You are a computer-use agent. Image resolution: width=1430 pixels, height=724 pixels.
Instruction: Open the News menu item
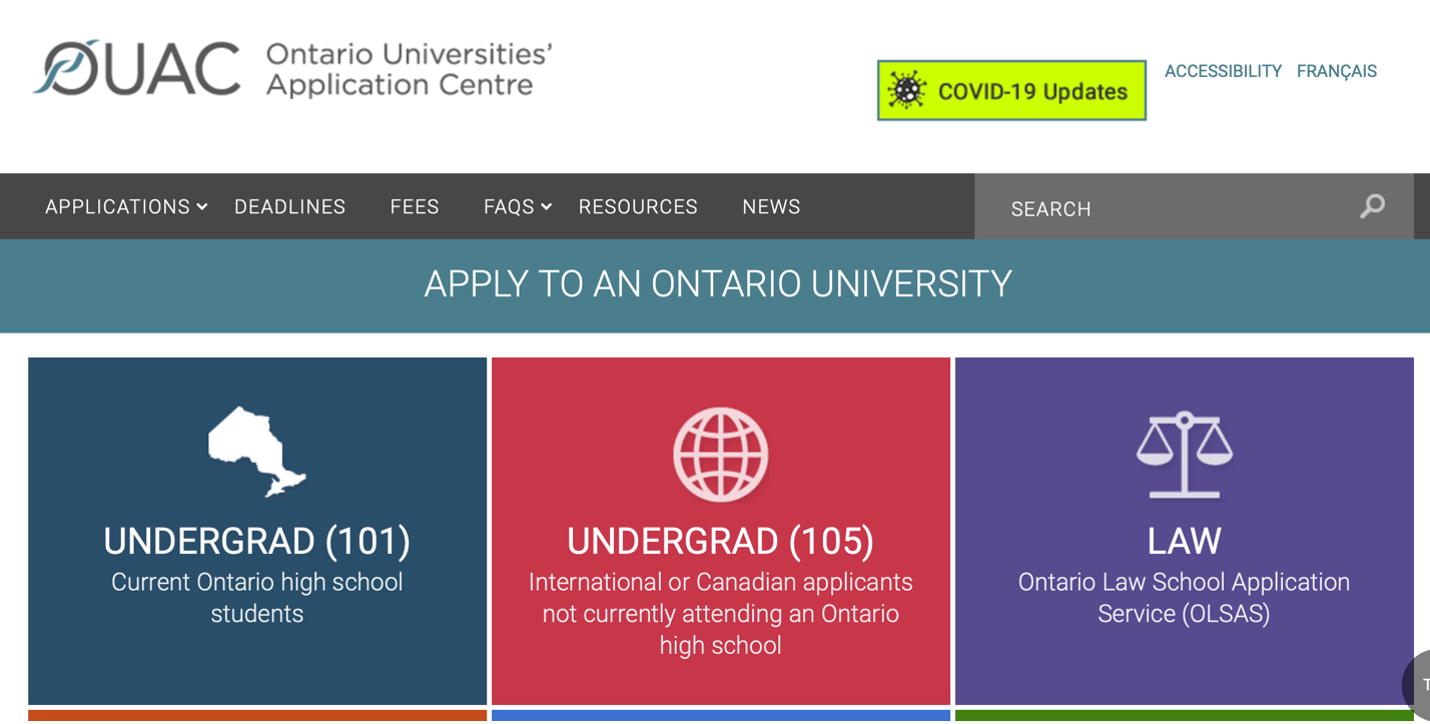coord(771,207)
